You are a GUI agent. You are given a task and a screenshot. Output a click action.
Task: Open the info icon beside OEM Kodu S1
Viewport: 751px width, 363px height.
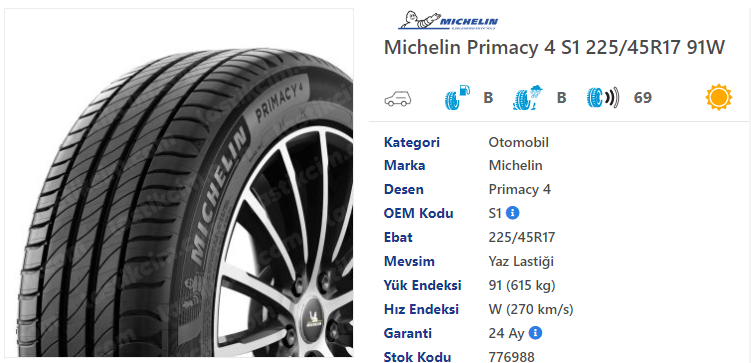tap(512, 213)
